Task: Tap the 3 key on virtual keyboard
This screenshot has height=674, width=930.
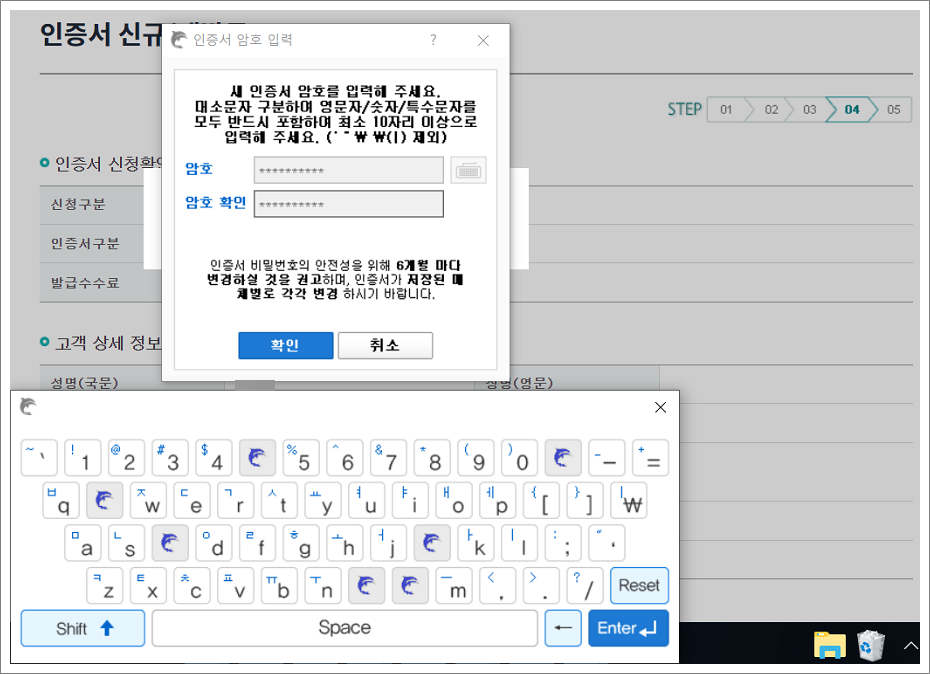Action: coord(170,457)
